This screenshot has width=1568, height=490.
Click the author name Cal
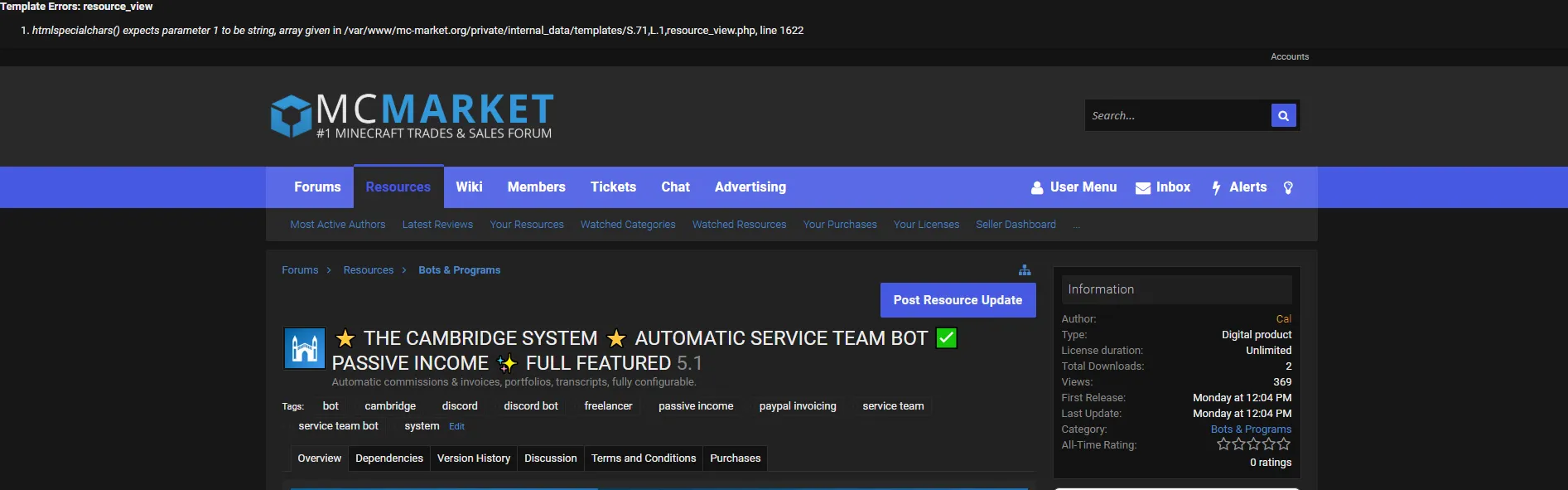click(1284, 319)
